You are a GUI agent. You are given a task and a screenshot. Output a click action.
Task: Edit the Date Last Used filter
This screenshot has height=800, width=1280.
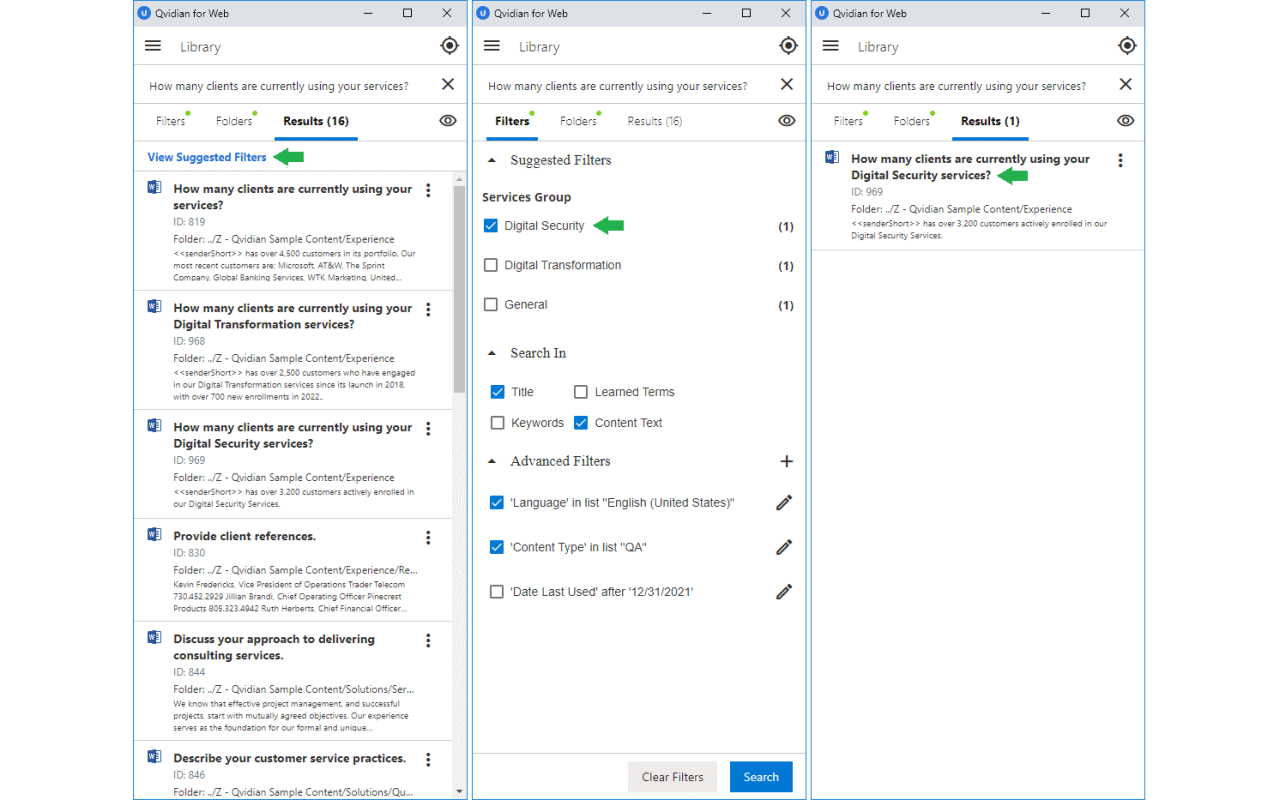click(x=784, y=592)
